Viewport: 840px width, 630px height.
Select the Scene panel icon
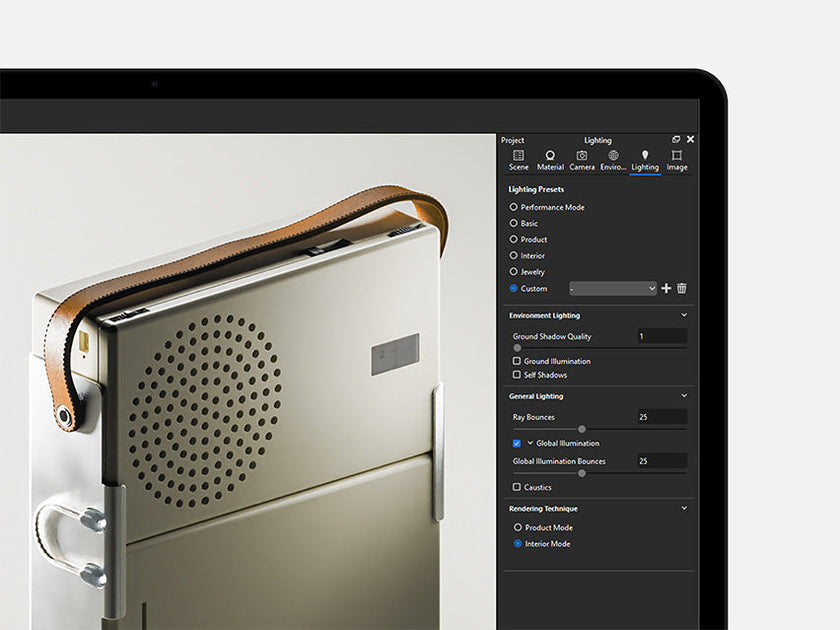(x=519, y=157)
